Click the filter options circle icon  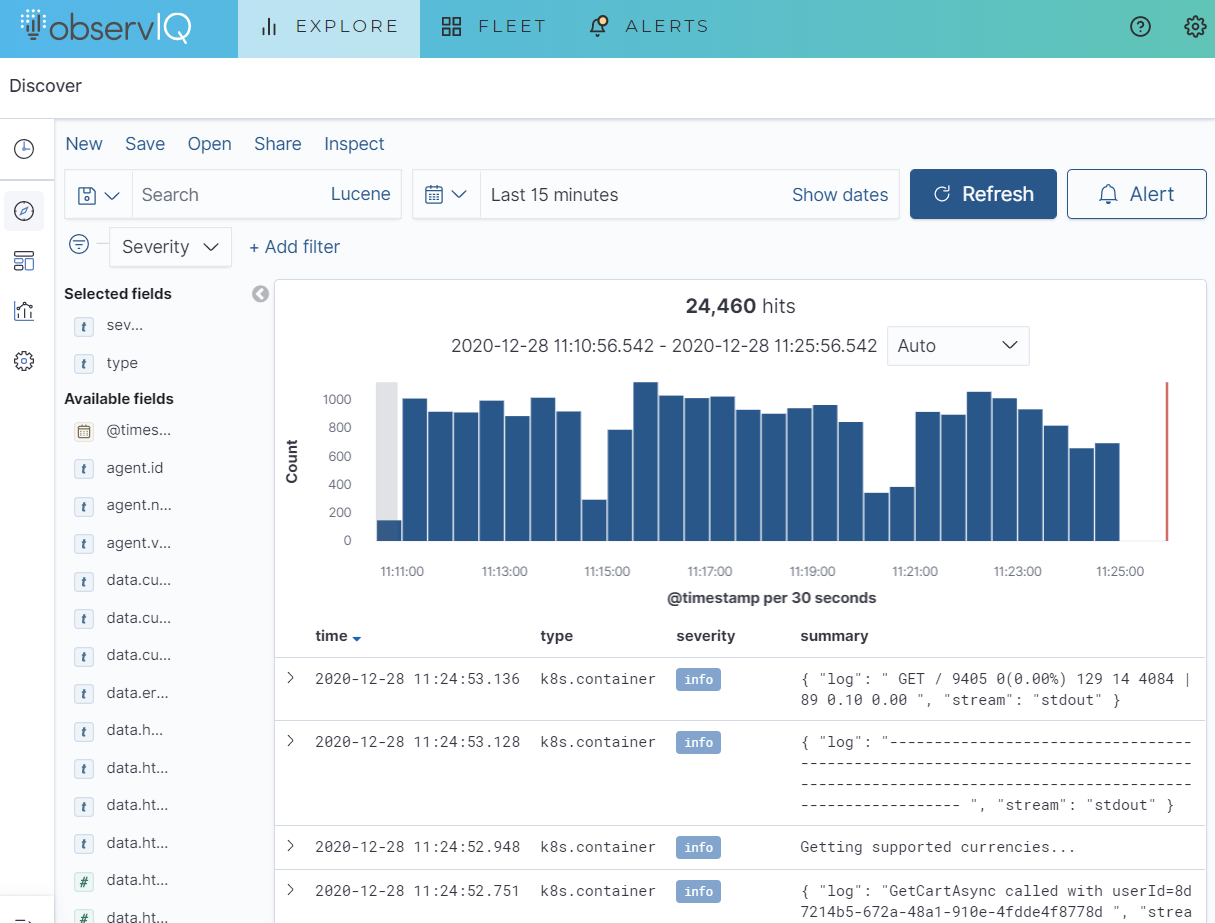[x=78, y=245]
